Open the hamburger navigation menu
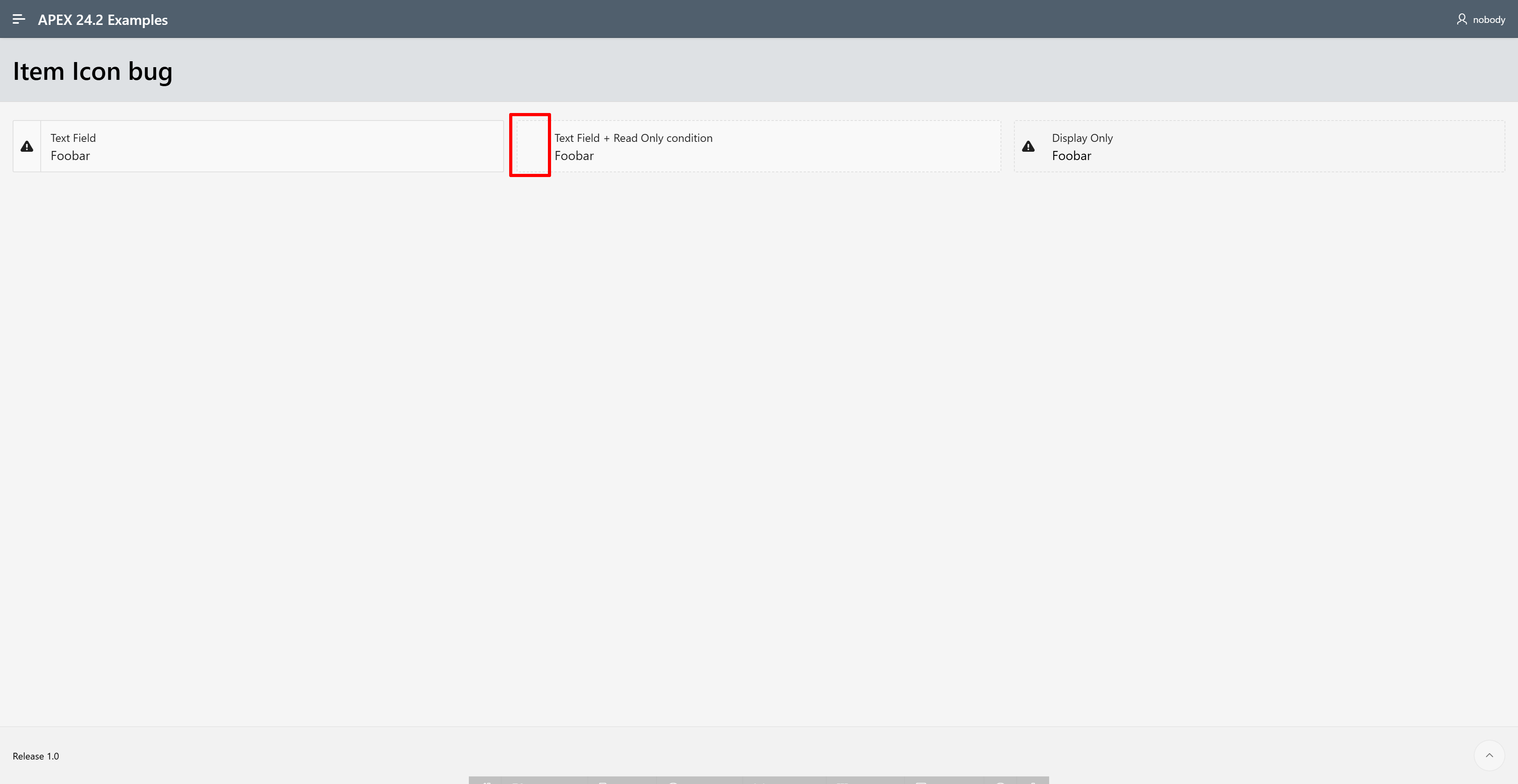The width and height of the screenshot is (1518, 784). pos(18,19)
